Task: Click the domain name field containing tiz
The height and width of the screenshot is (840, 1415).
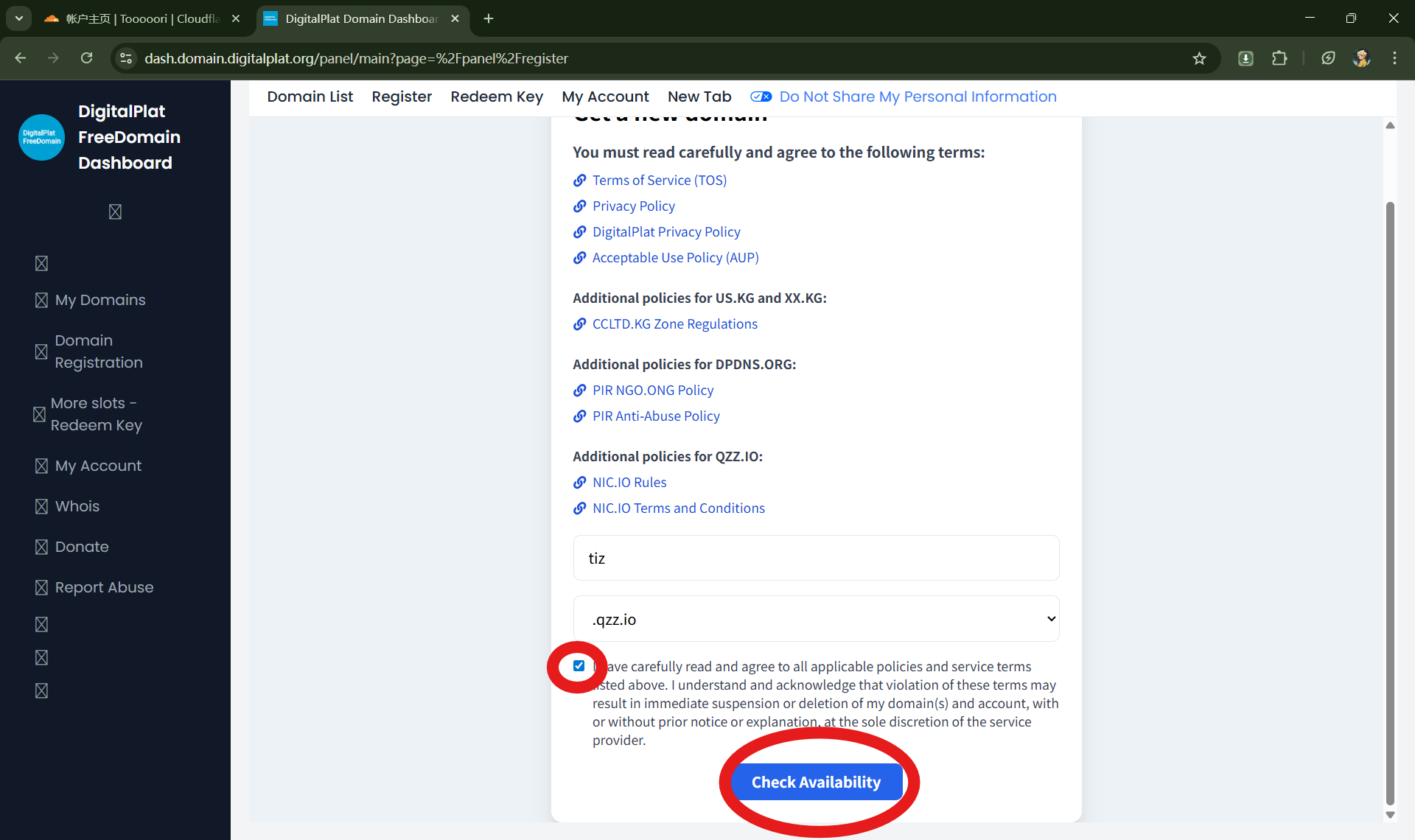Action: [816, 559]
